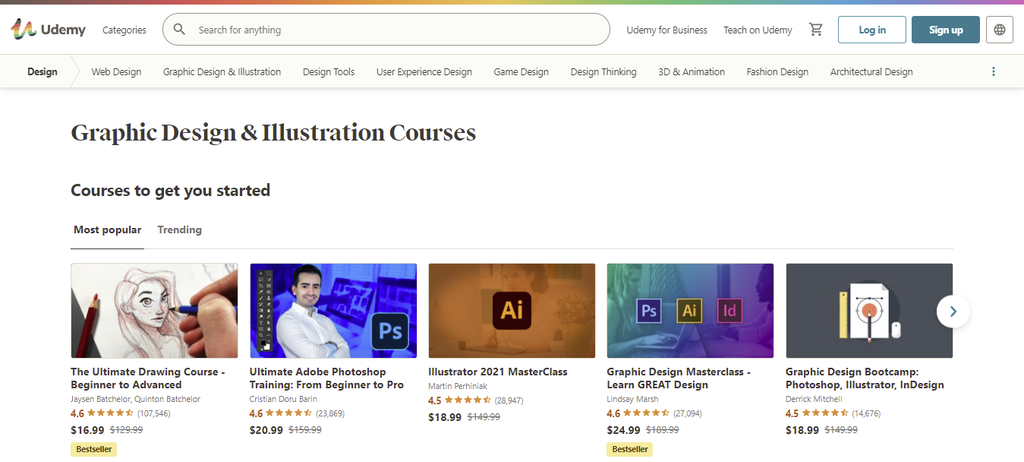Click title Graphic Design Bootcamp

click(x=865, y=378)
